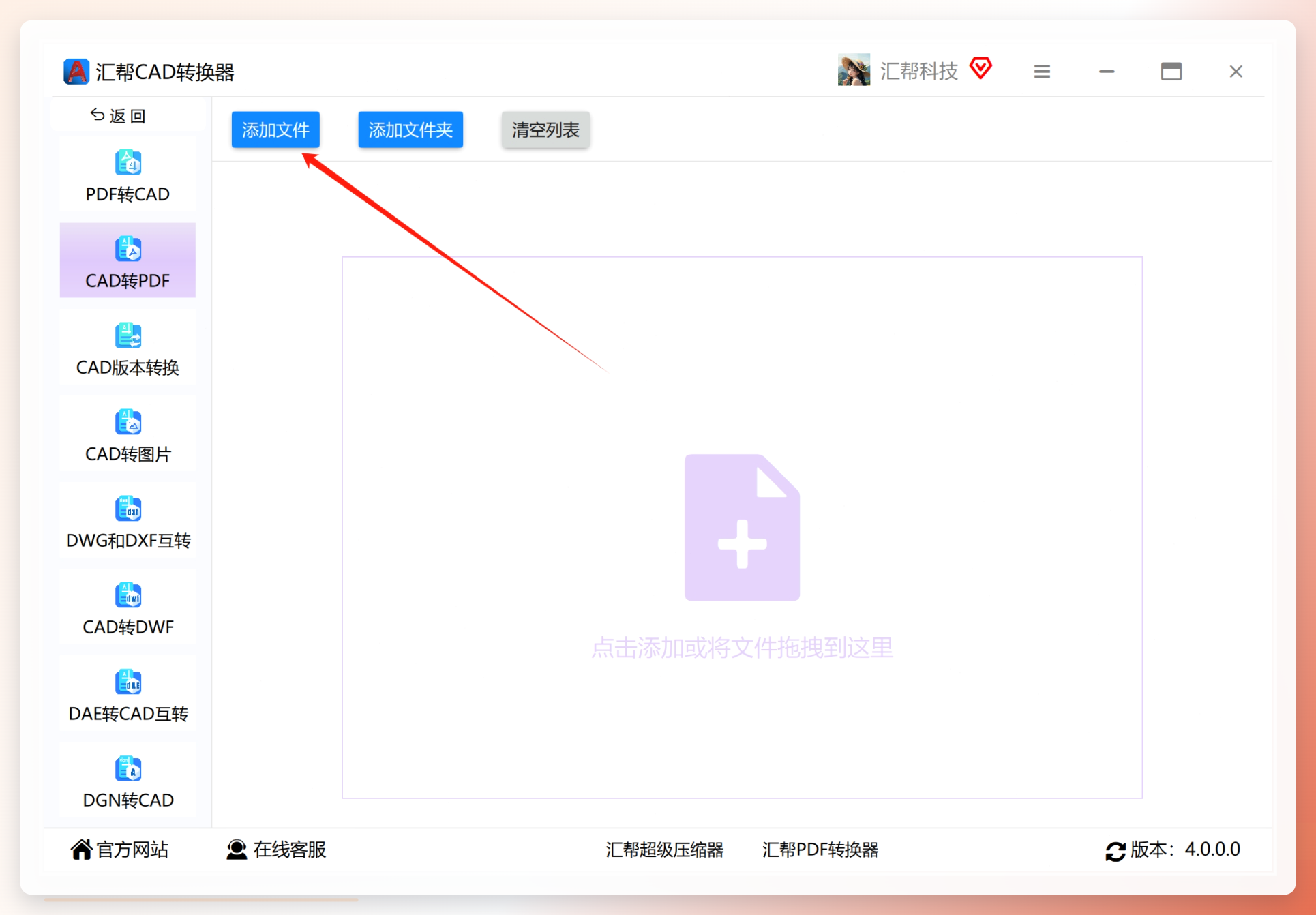
Task: Minimize the 汇帮CAD转换器 window
Action: [1107, 72]
